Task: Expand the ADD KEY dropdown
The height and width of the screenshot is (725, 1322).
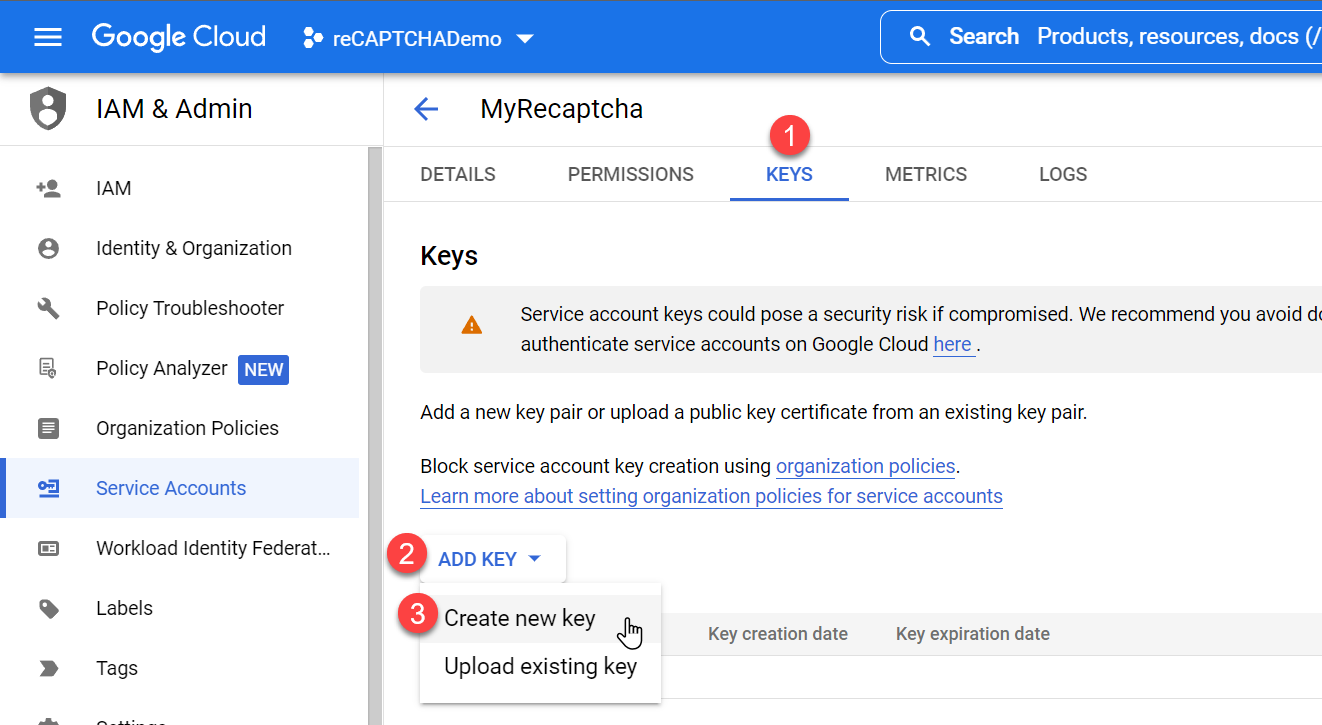Action: click(491, 559)
